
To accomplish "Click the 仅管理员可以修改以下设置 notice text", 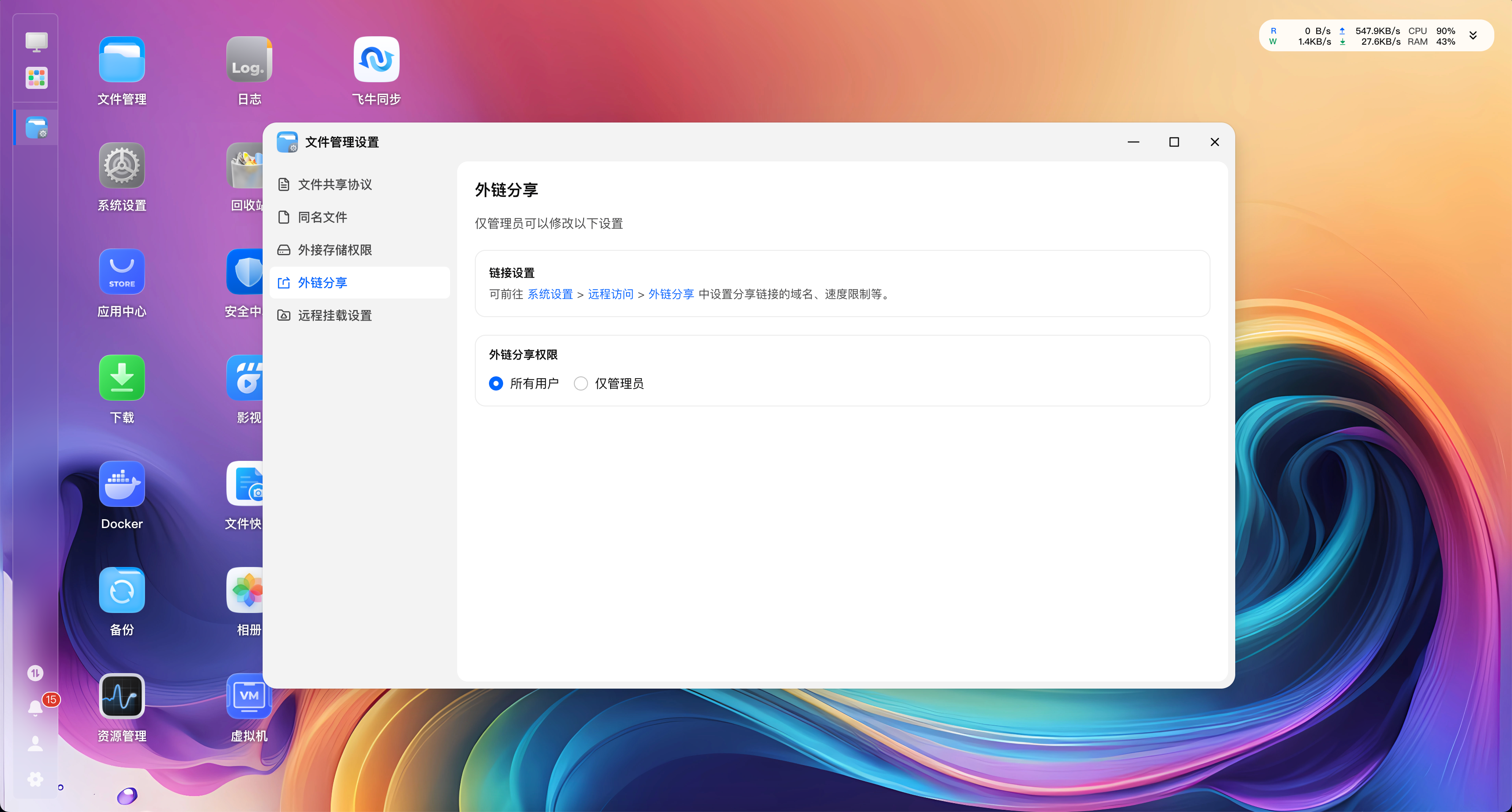I will [549, 224].
